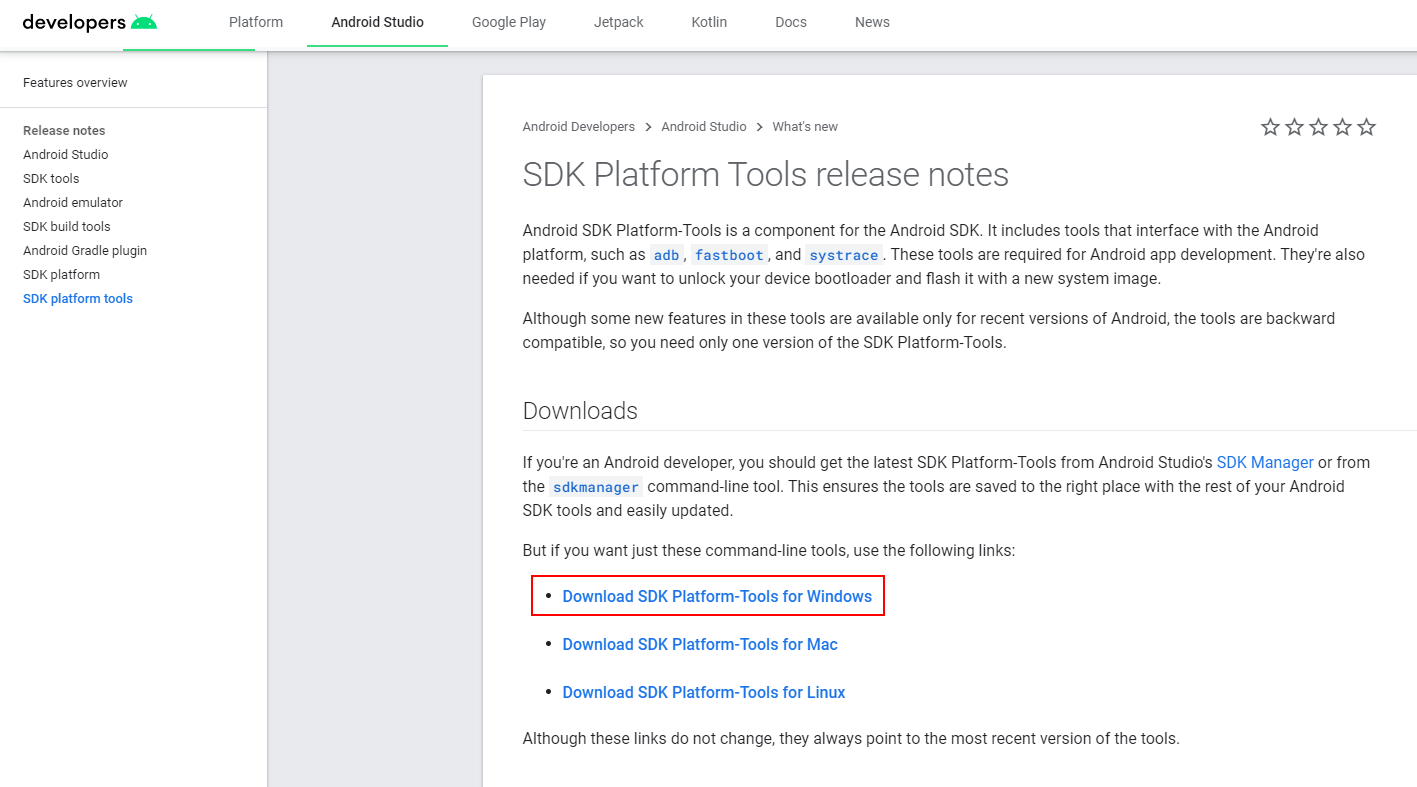Viewport: 1417px width, 787px height.
Task: Go to the Google Play tab
Action: tap(509, 22)
